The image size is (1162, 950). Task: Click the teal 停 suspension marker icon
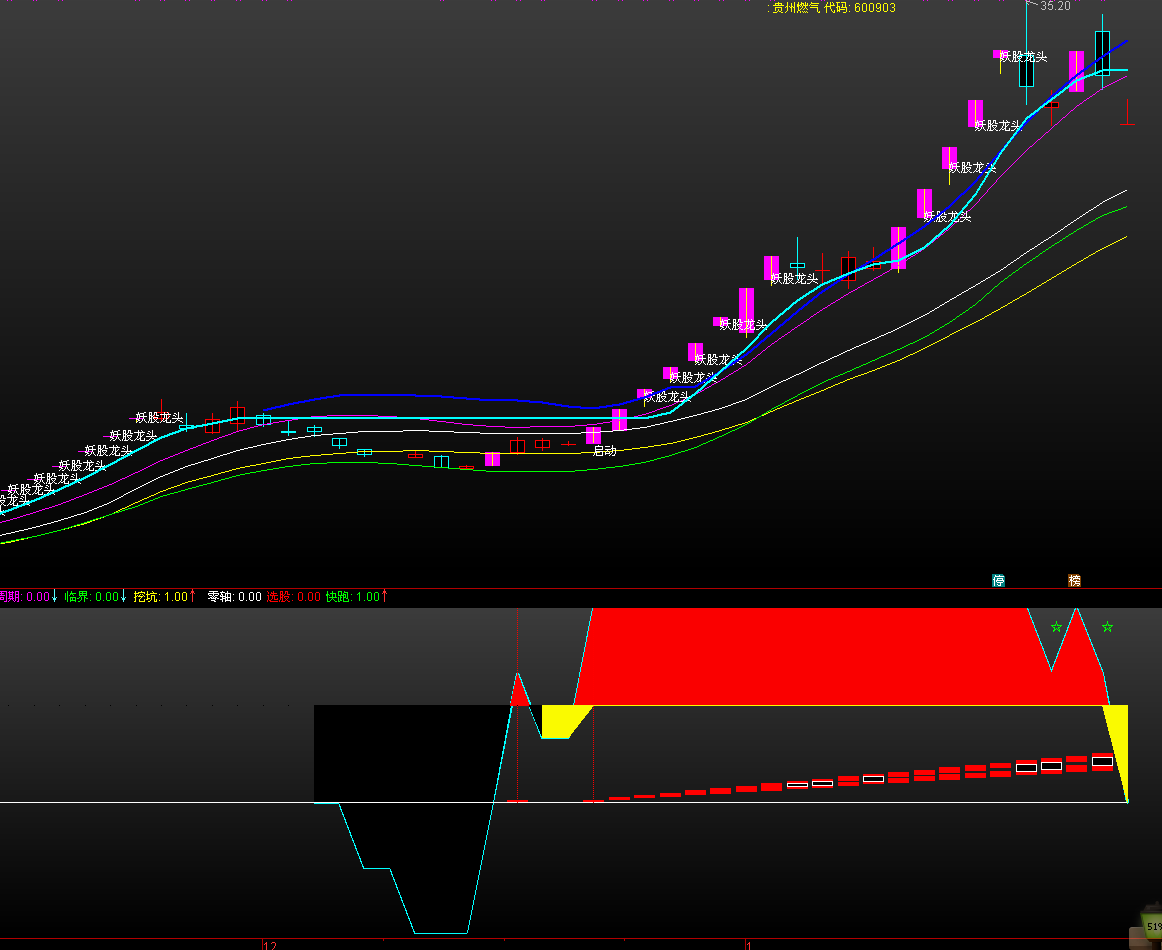point(998,580)
